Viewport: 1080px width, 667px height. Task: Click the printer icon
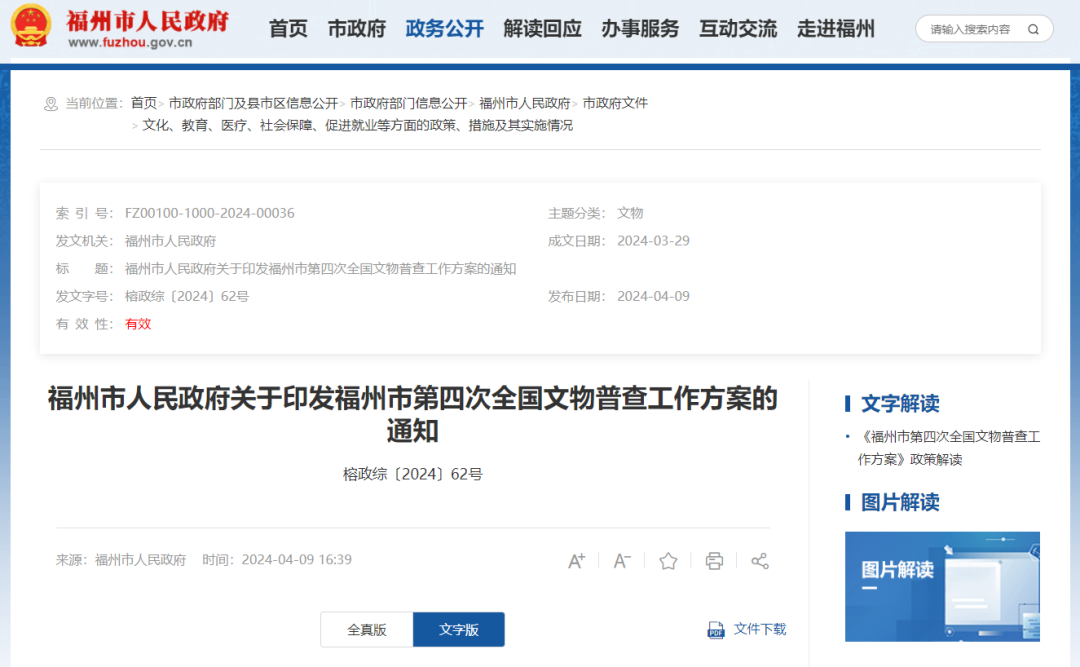tap(714, 561)
